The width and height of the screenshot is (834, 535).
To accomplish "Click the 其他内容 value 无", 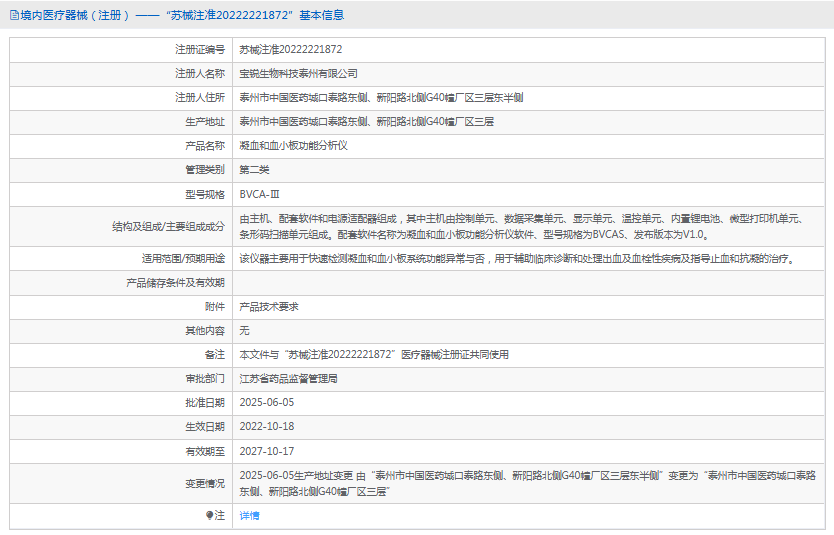I will click(x=244, y=331).
